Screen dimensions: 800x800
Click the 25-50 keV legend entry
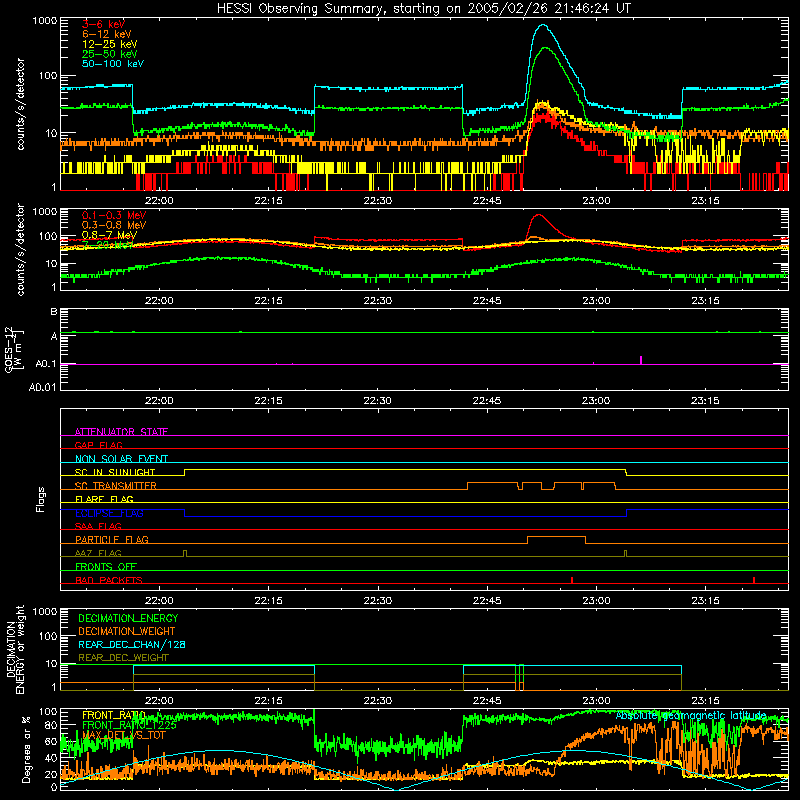tap(110, 54)
